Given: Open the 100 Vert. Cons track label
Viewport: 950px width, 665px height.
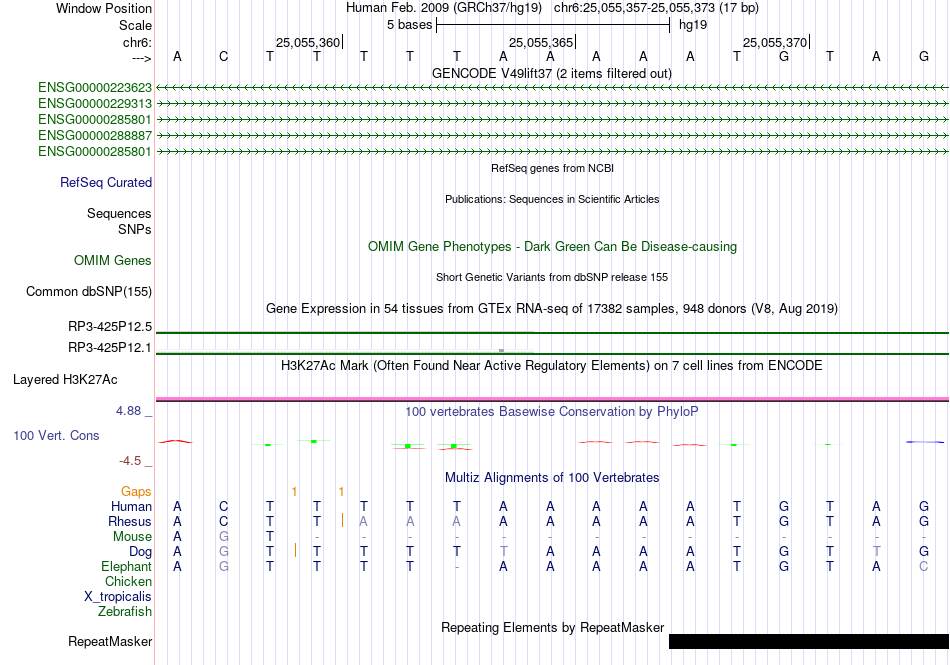Looking at the screenshot, I should (x=56, y=435).
